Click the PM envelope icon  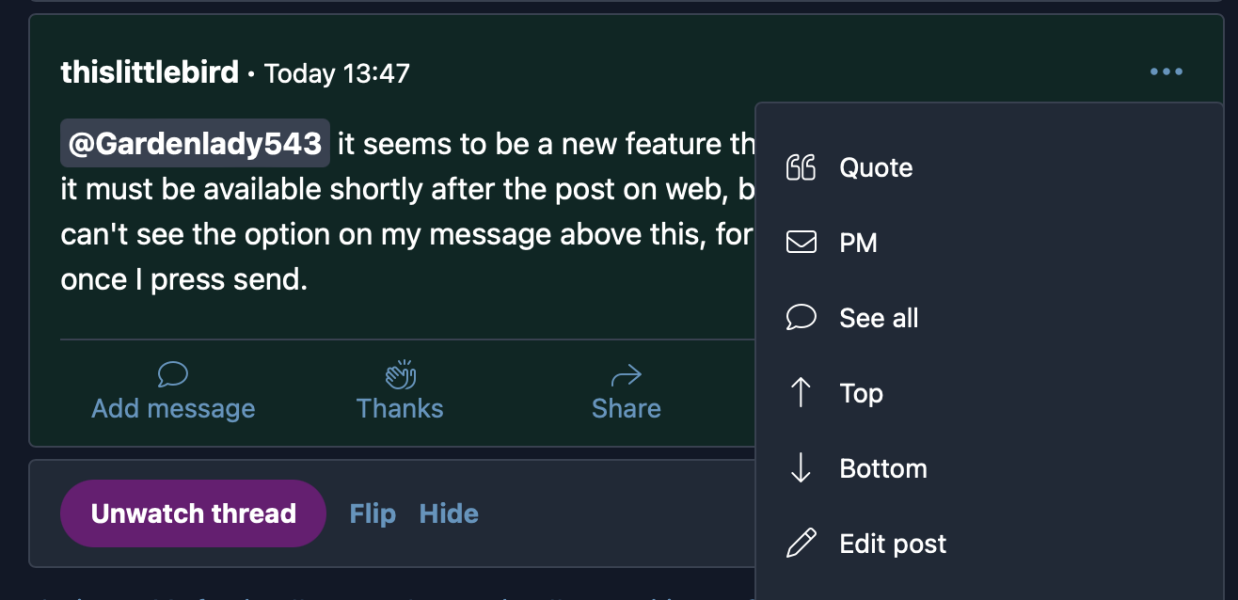coord(801,242)
